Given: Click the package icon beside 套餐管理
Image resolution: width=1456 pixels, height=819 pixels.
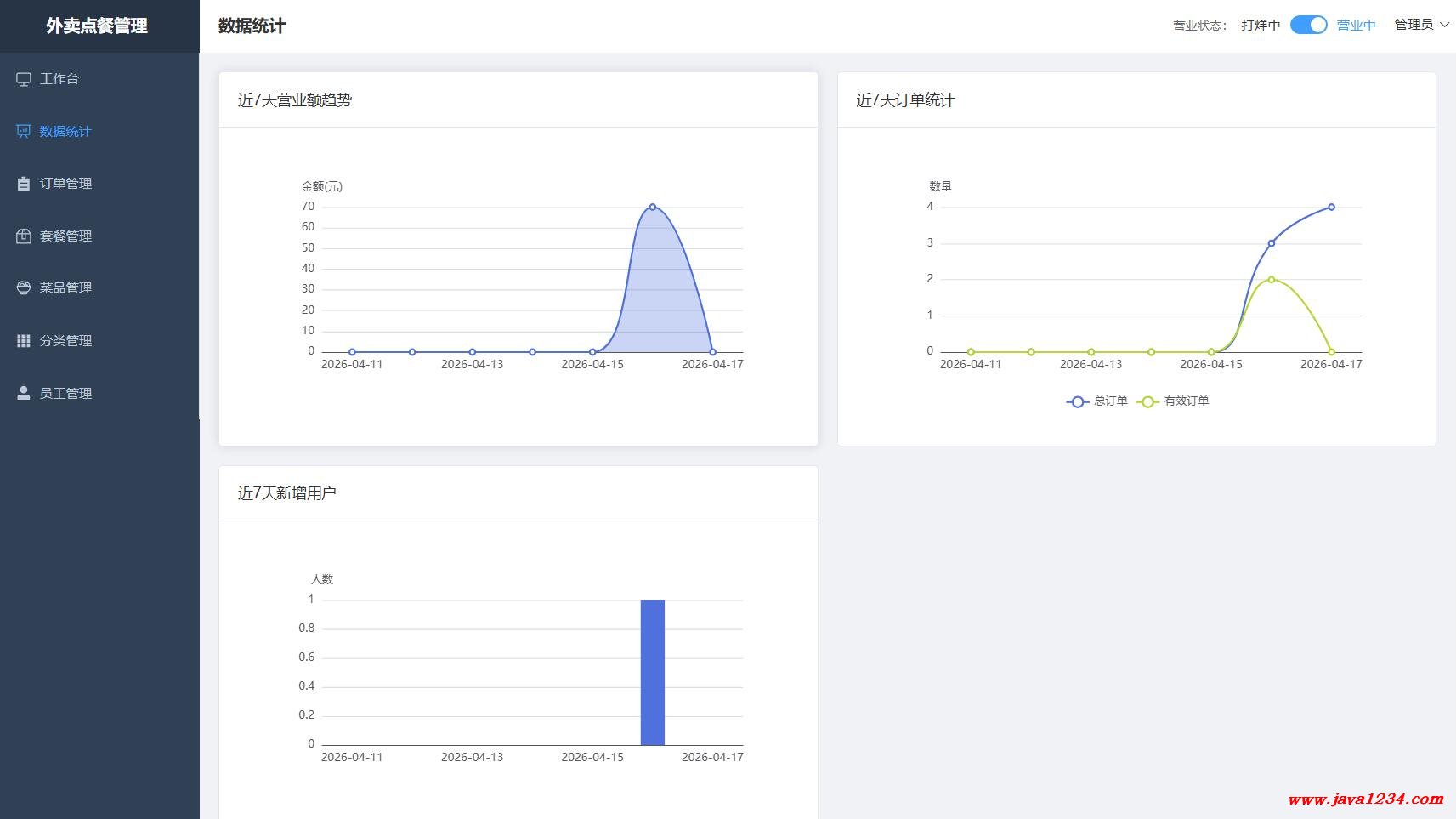Looking at the screenshot, I should pyautogui.click(x=24, y=236).
